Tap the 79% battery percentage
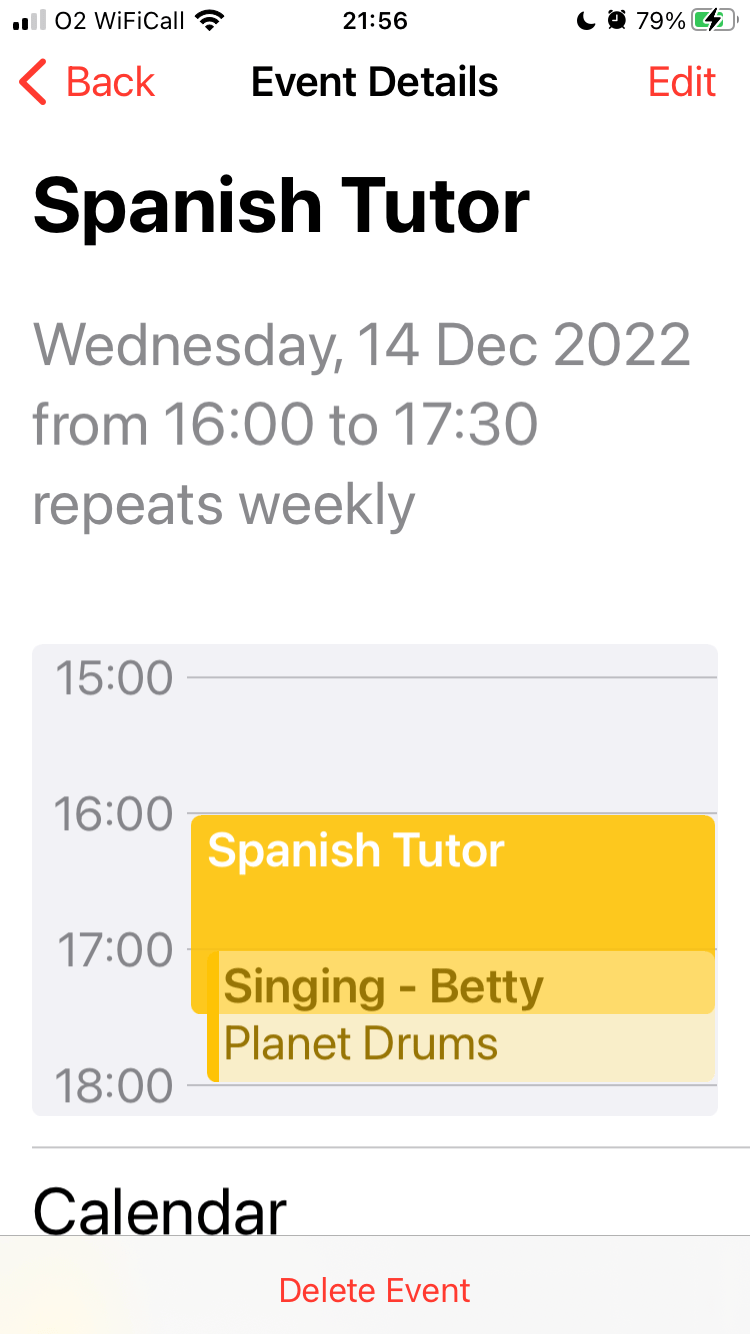This screenshot has width=750, height=1334. click(661, 21)
